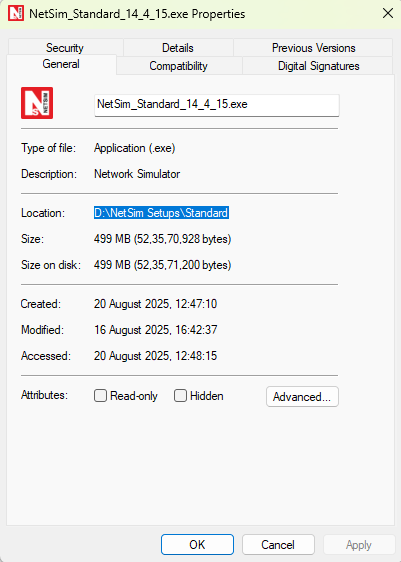Click Accessed date 20 August 2025, 12:48:15
This screenshot has height=562, width=401.
[x=155, y=356]
